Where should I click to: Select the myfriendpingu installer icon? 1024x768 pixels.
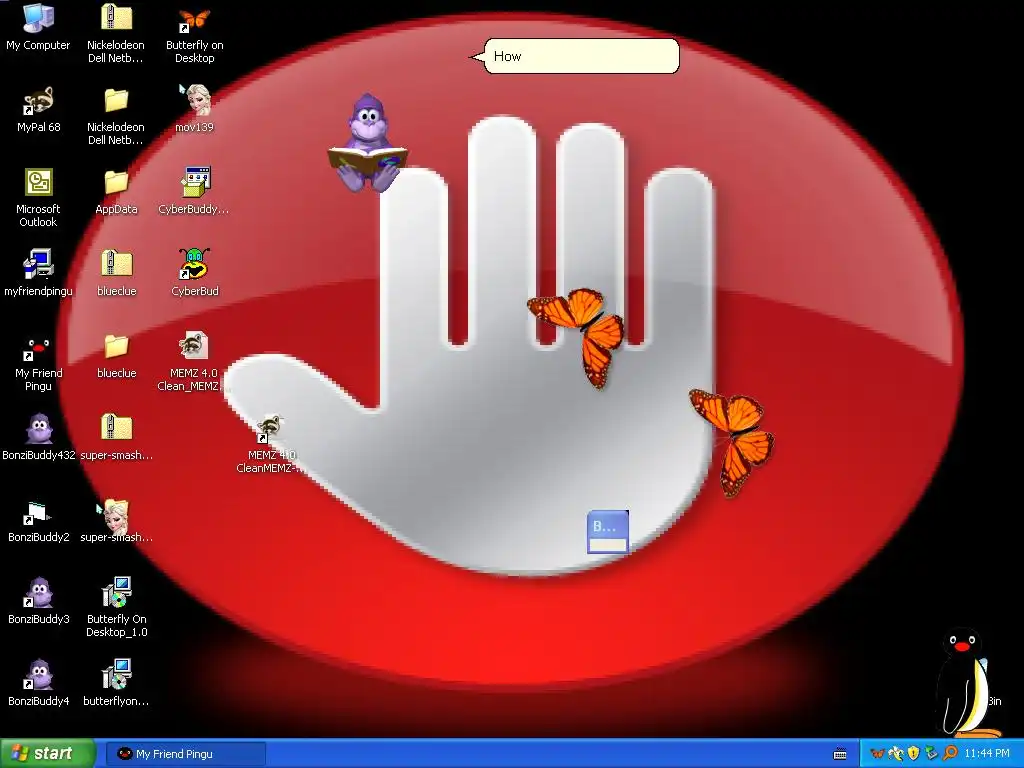[38, 273]
